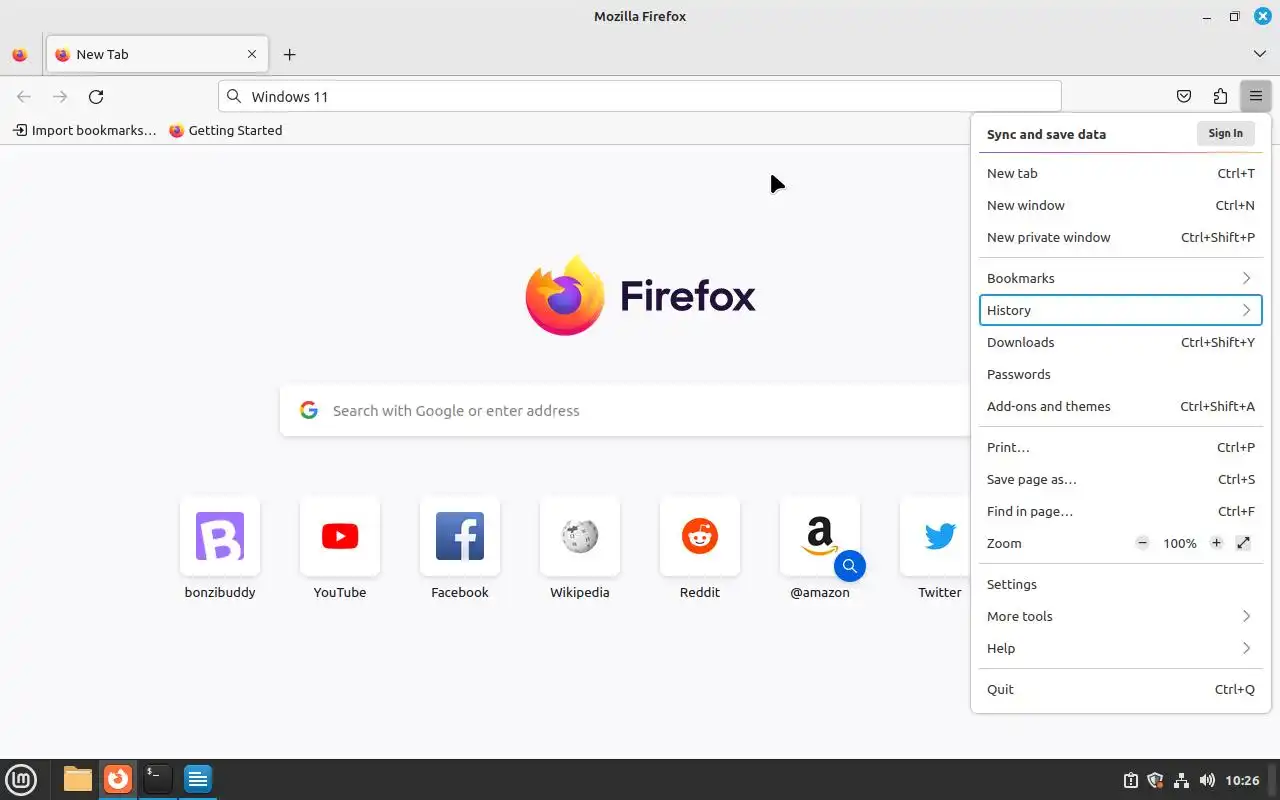Click the forward navigation arrow
The height and width of the screenshot is (800, 1280).
click(60, 97)
